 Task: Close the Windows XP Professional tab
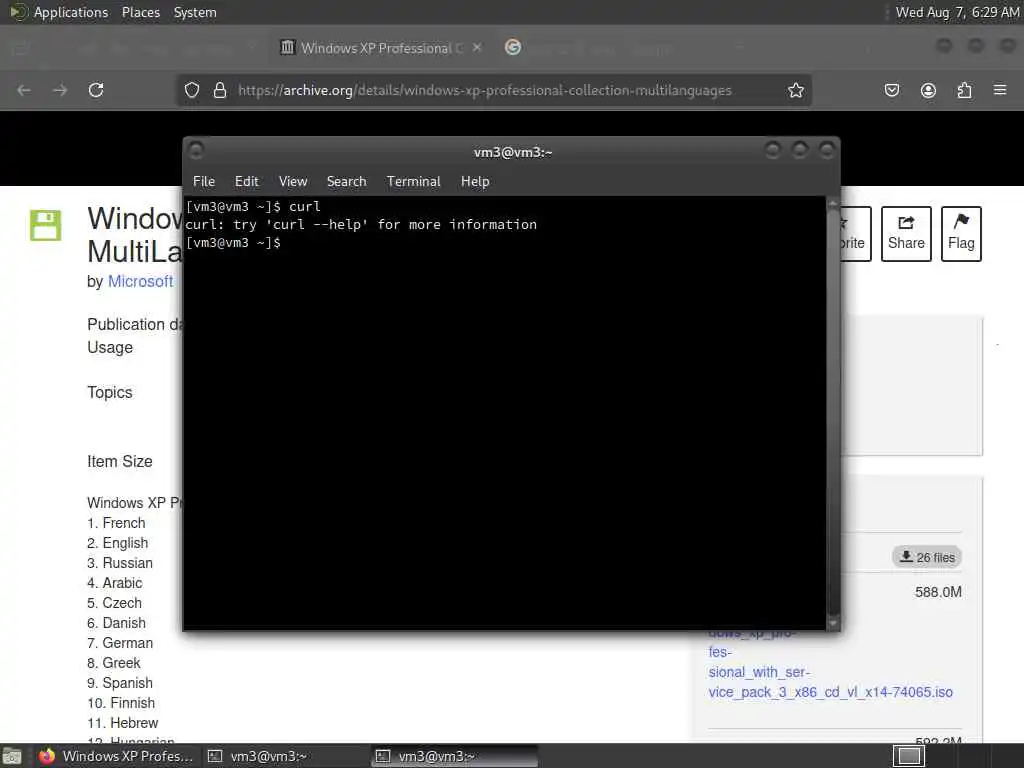[477, 48]
